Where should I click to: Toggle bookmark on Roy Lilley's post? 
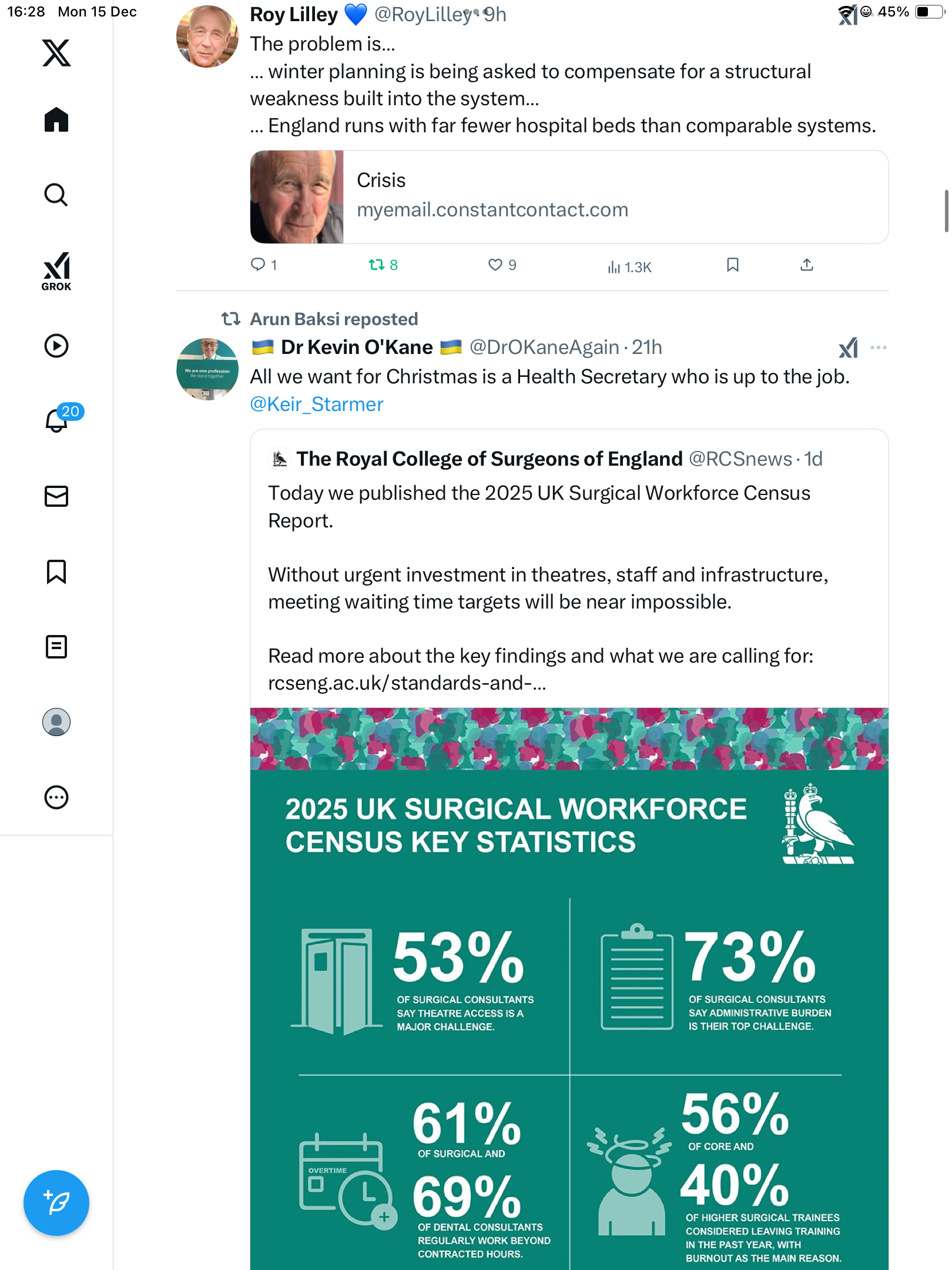coord(732,265)
